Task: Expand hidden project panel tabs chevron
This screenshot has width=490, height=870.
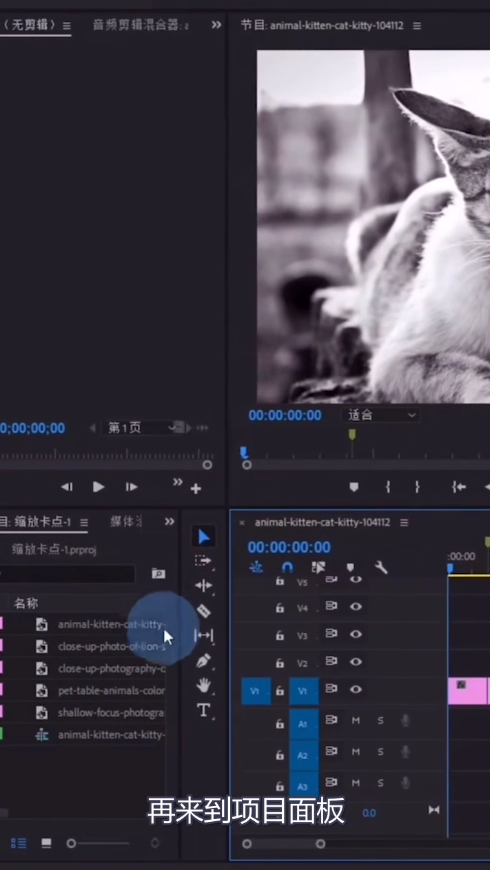Action: 169,522
